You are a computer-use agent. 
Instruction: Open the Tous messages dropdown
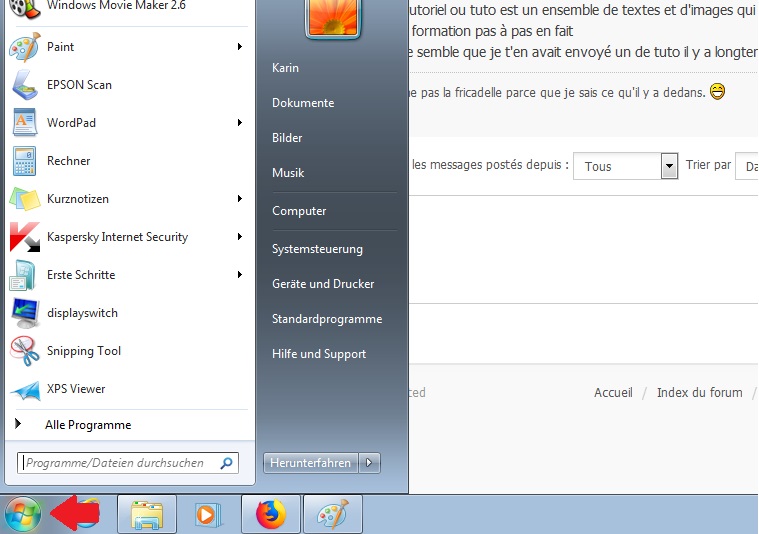tap(669, 166)
